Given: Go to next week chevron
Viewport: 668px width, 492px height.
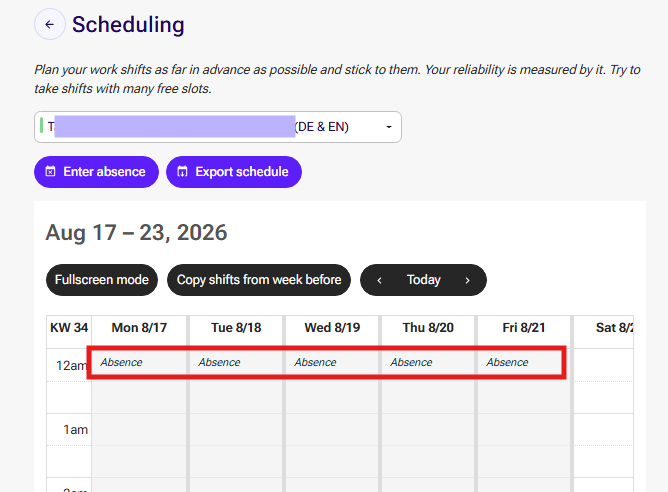Looking at the screenshot, I should coord(467,280).
